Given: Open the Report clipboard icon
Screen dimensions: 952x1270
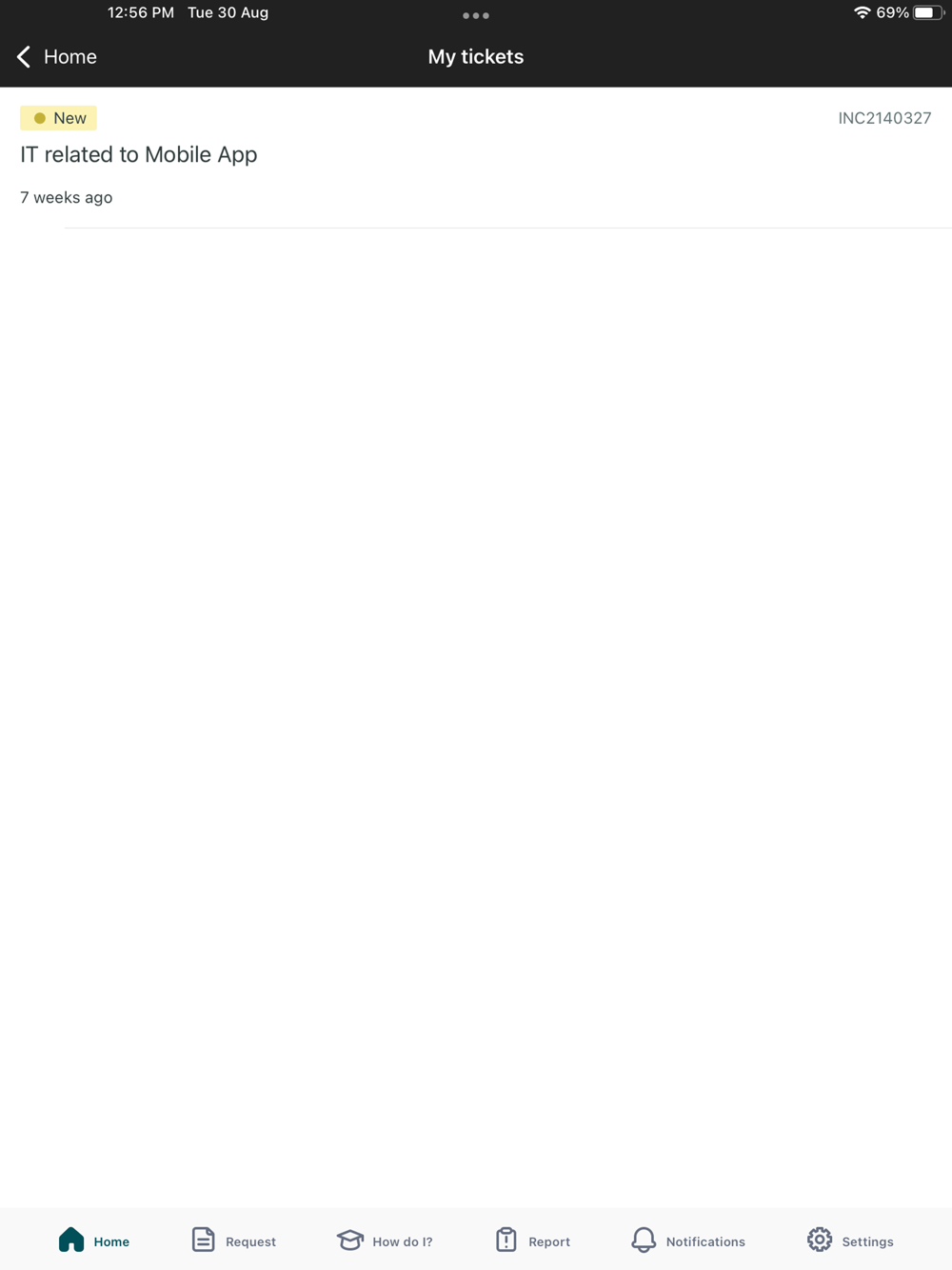Looking at the screenshot, I should [506, 1240].
